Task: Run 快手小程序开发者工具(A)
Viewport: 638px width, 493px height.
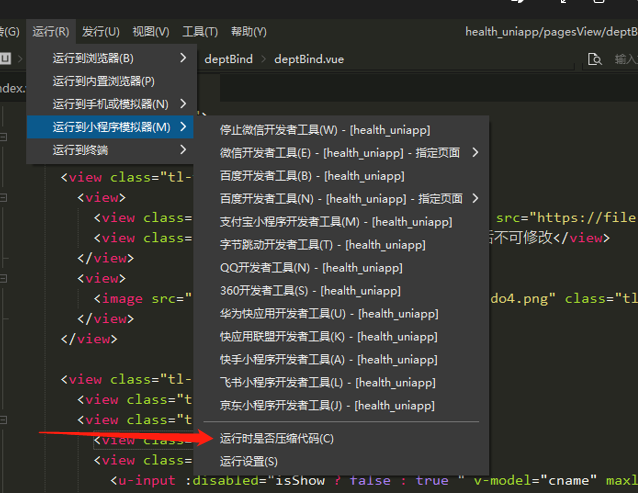Action: [x=341, y=360]
